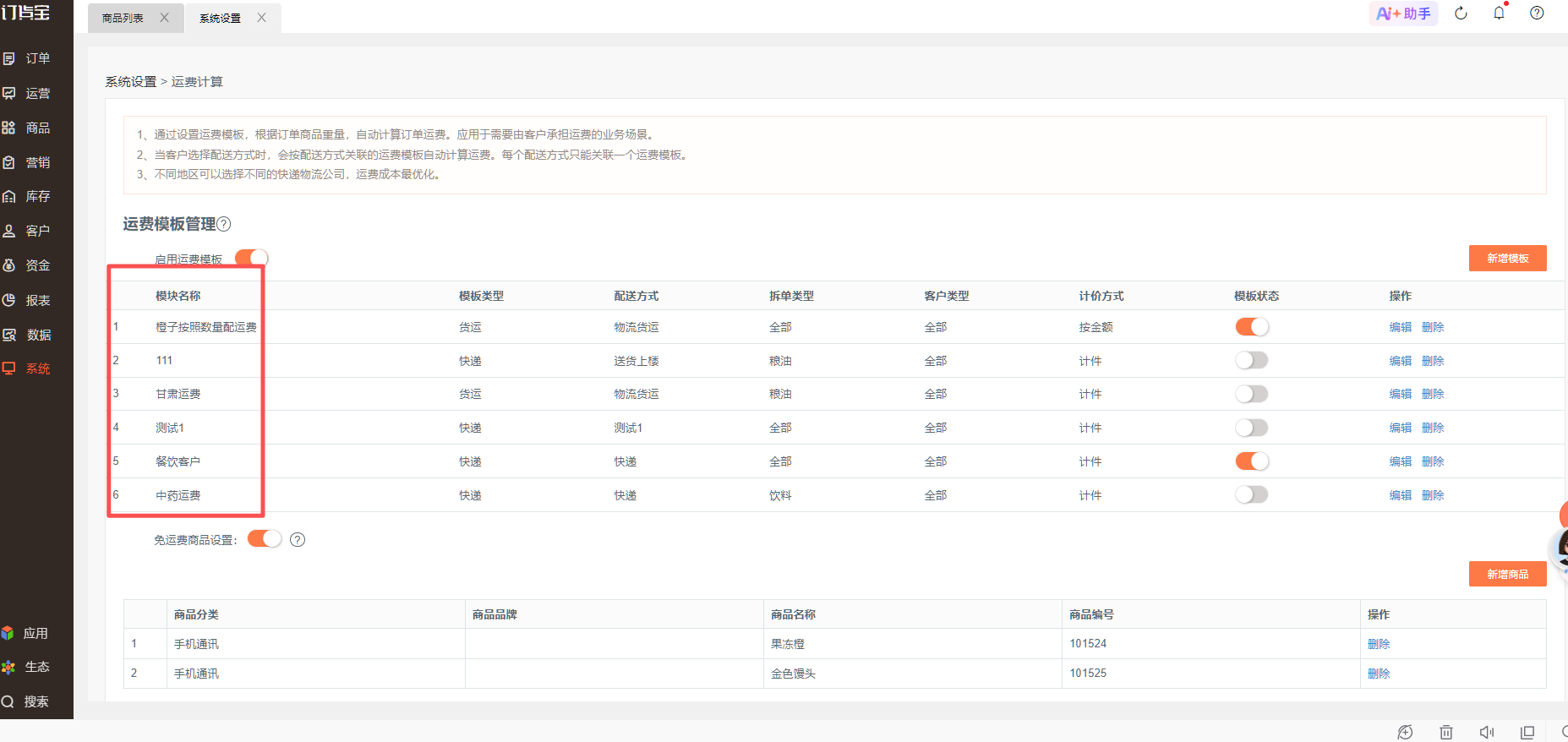Delete the 果冻橙 free-shipping product

point(1379,644)
